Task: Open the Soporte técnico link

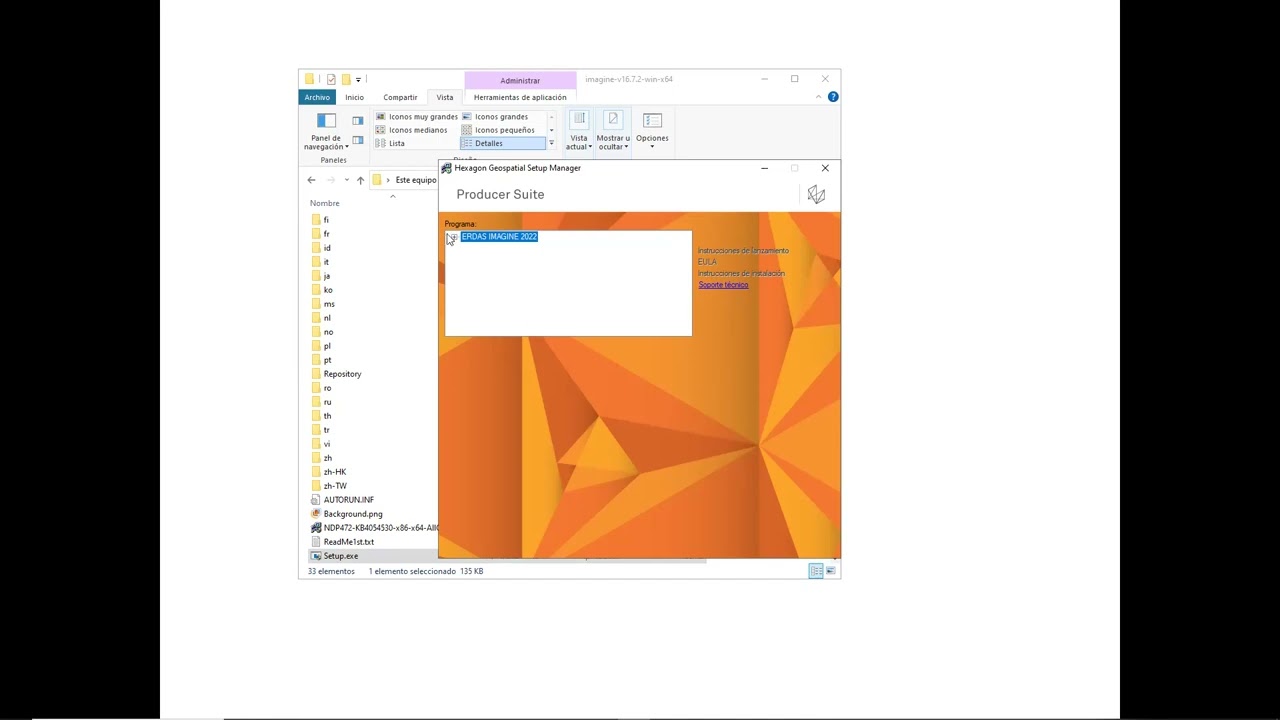Action: coord(723,285)
